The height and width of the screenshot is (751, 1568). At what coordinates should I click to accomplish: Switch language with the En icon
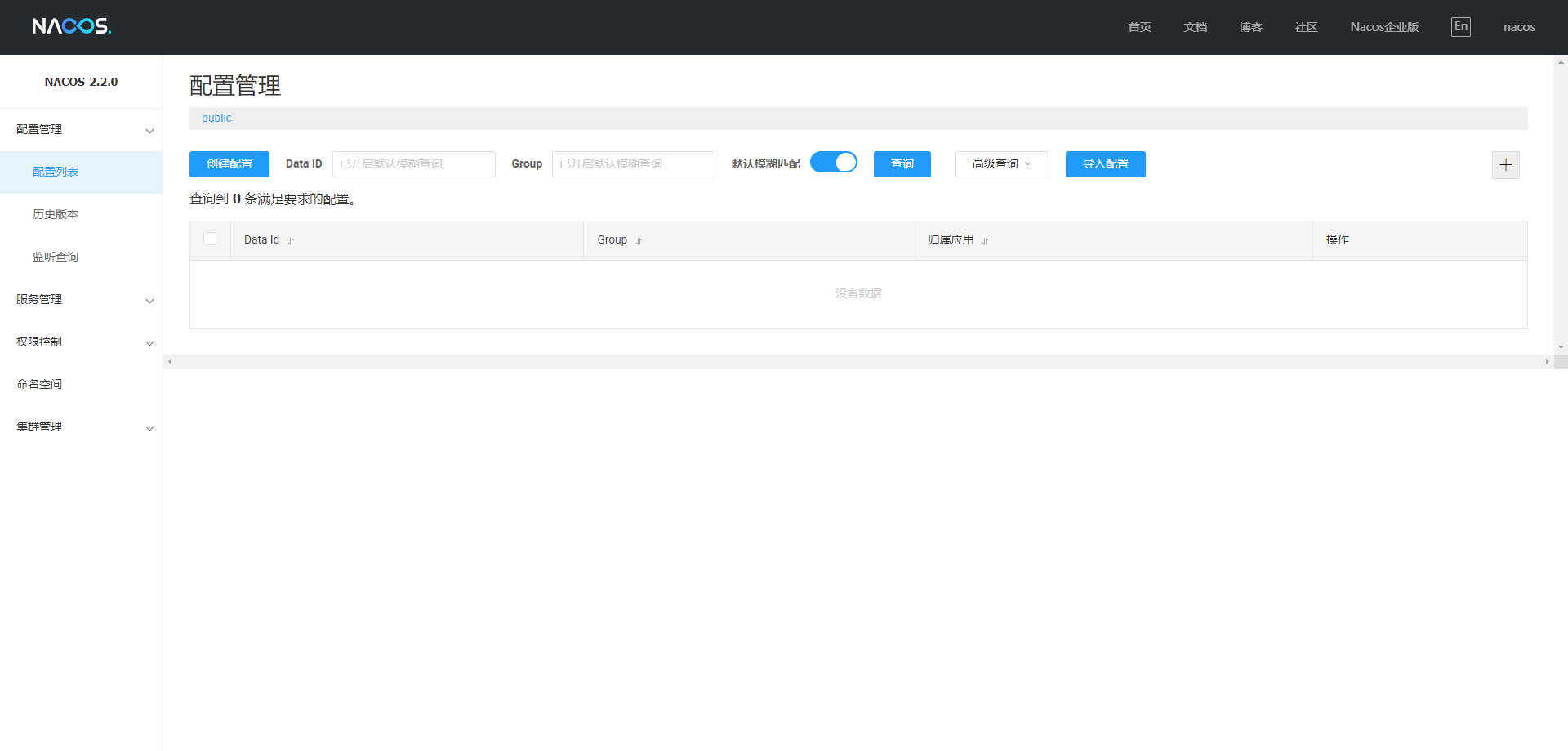1460,26
